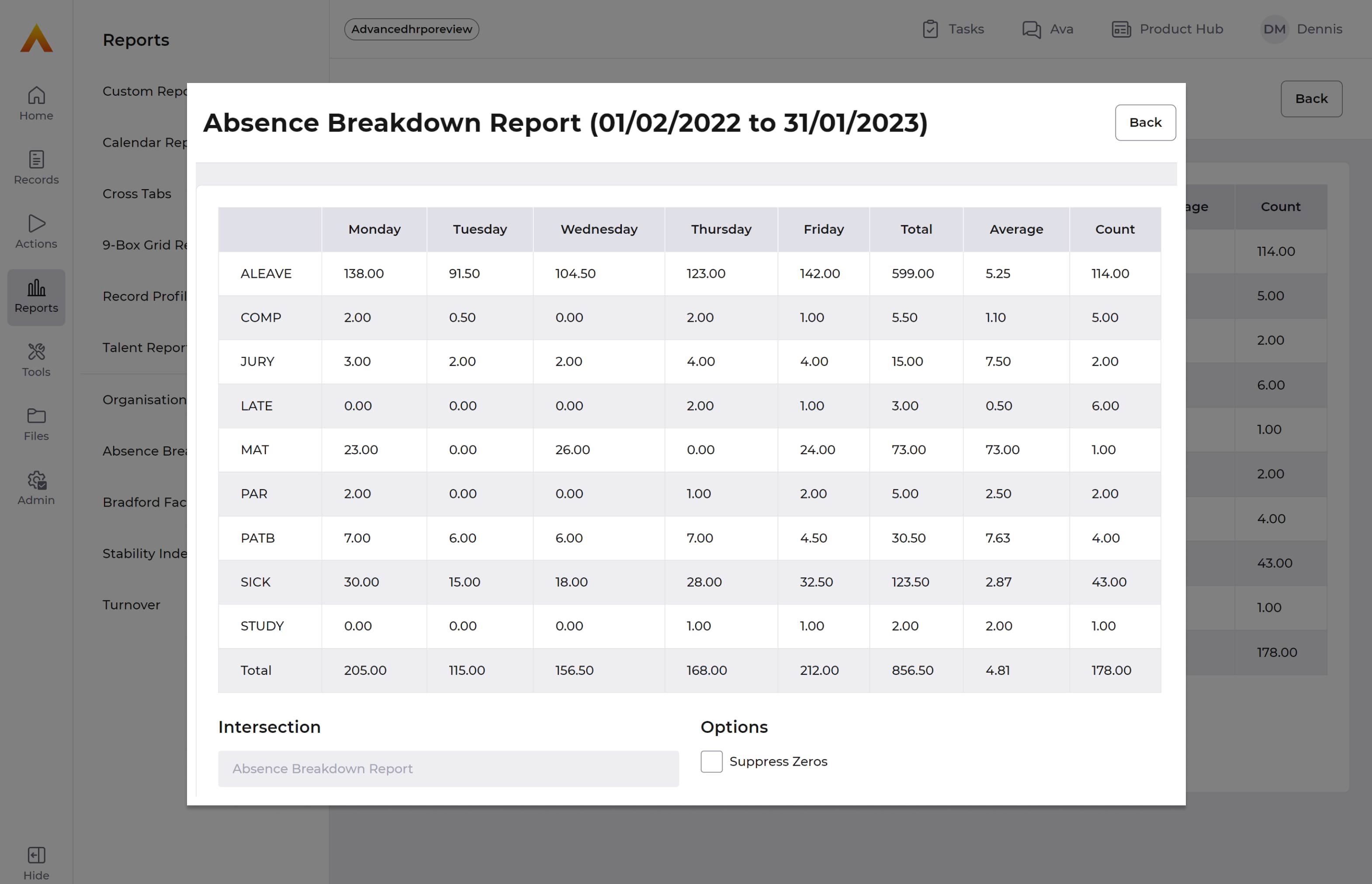Select the STUDY row label
This screenshot has width=1372, height=884.
(x=262, y=626)
